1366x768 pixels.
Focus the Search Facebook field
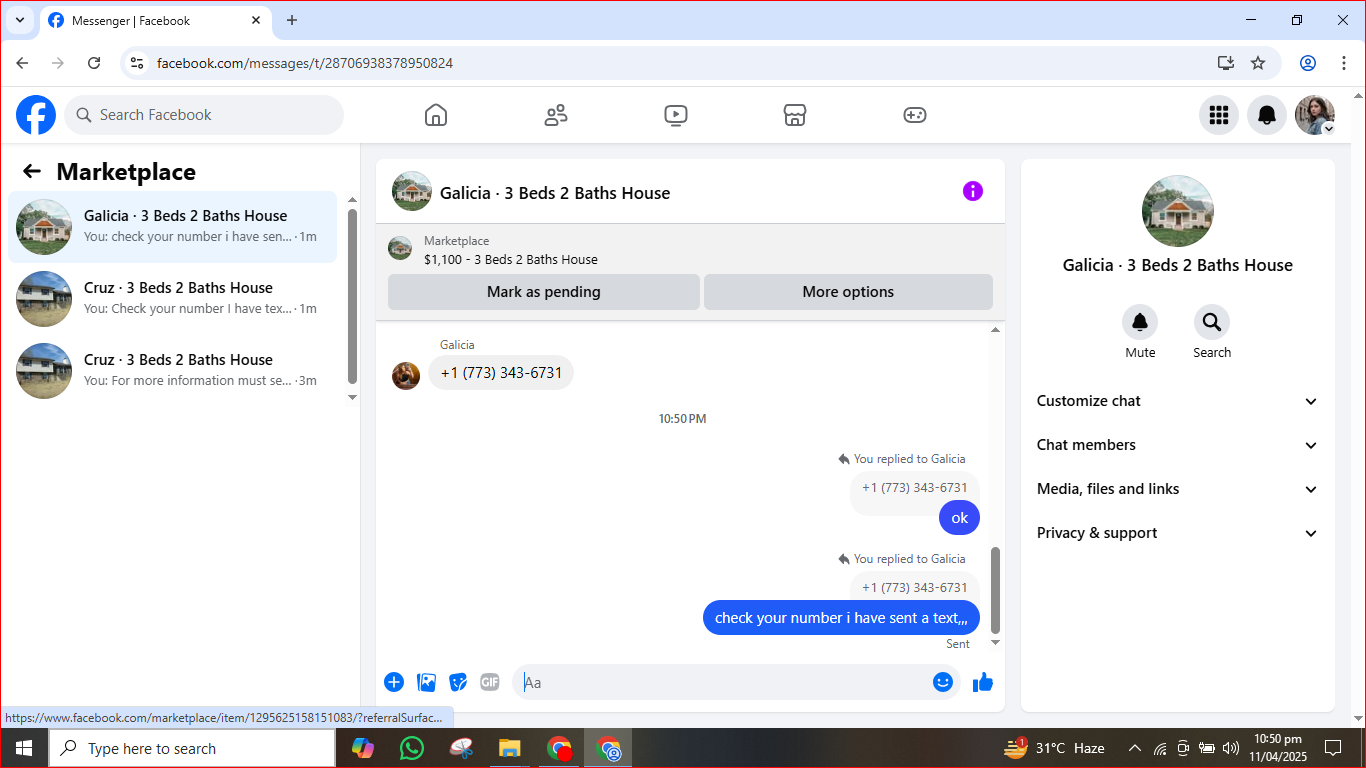[x=204, y=115]
